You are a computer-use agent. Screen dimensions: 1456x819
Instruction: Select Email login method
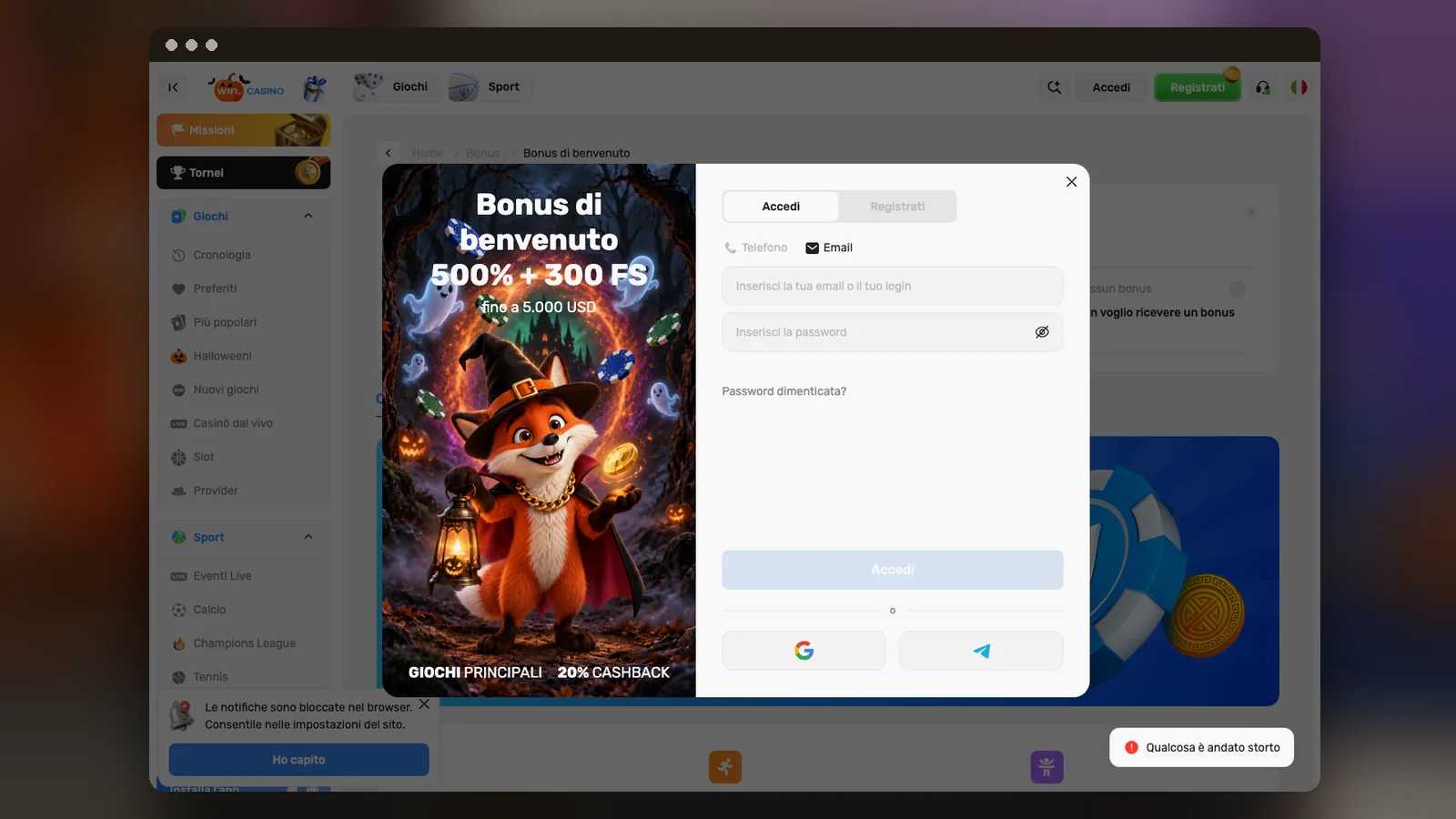point(829,248)
